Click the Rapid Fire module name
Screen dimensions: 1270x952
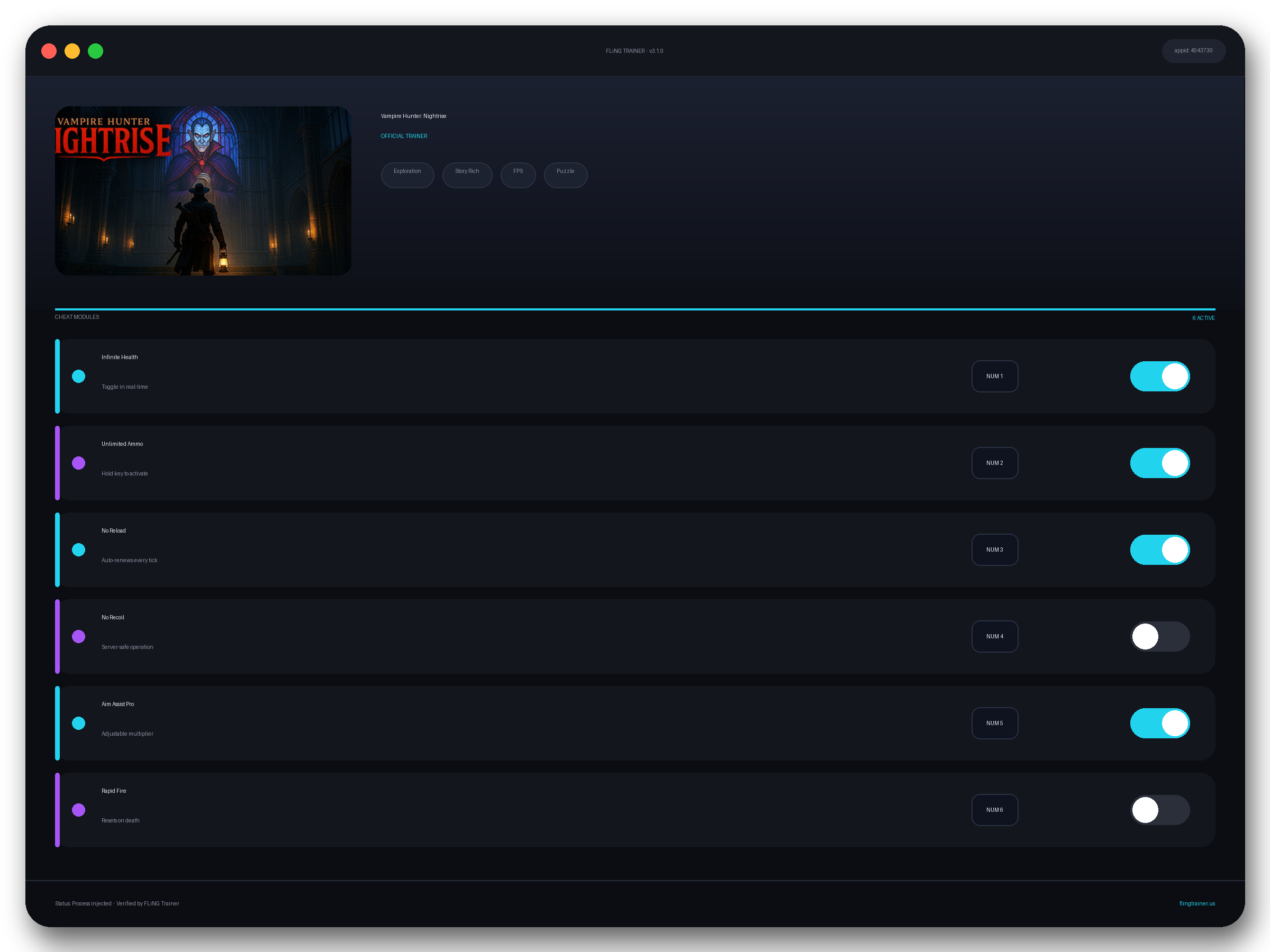[x=114, y=791]
